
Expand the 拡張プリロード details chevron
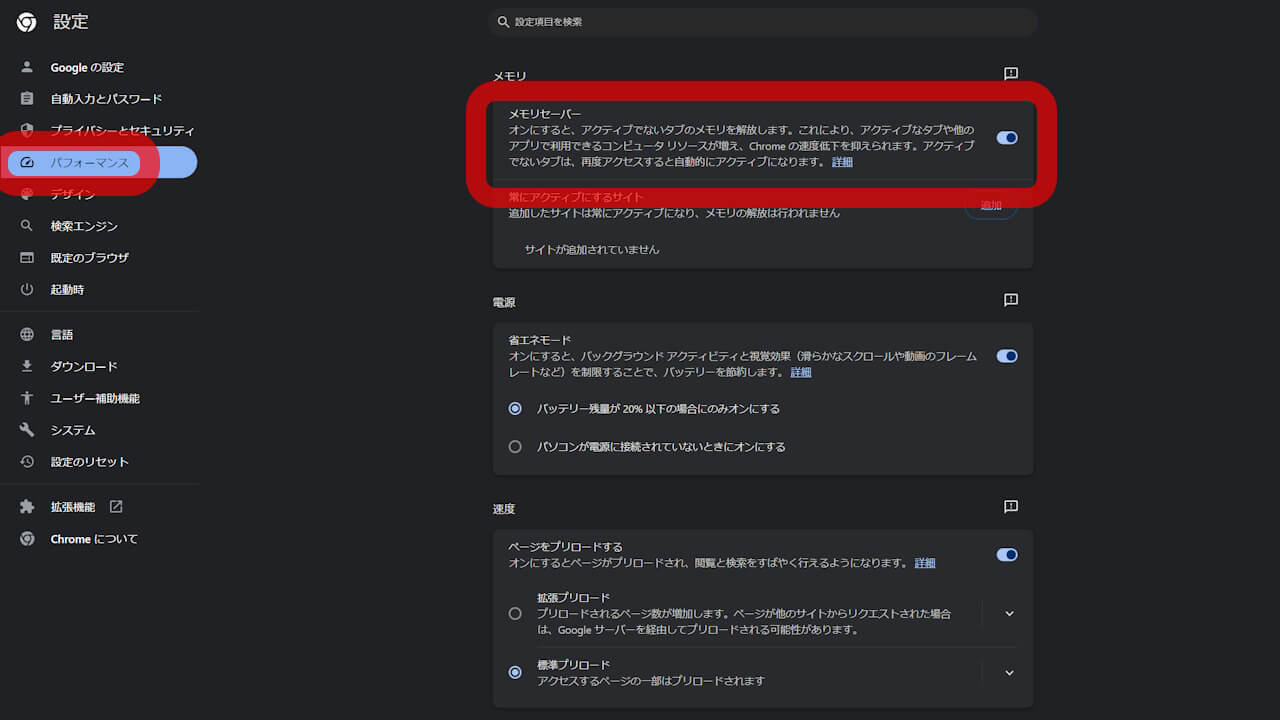click(1009, 613)
